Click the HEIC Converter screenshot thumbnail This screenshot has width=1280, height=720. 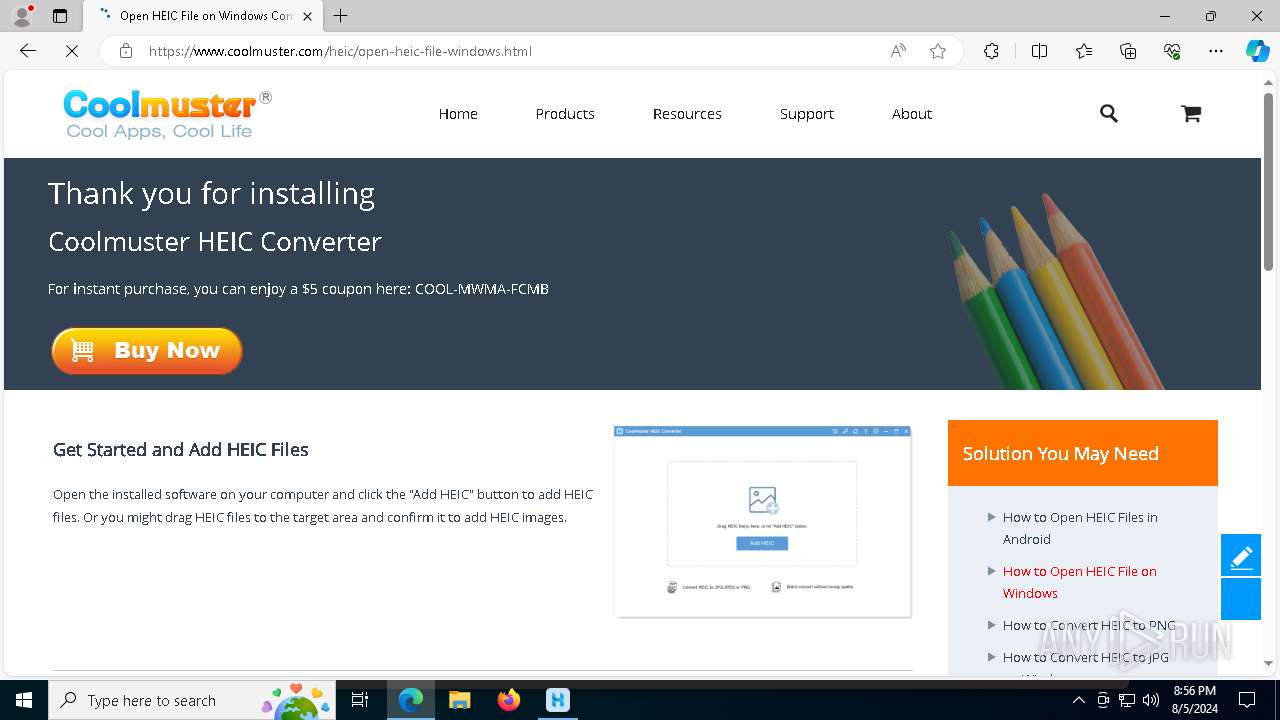click(763, 522)
